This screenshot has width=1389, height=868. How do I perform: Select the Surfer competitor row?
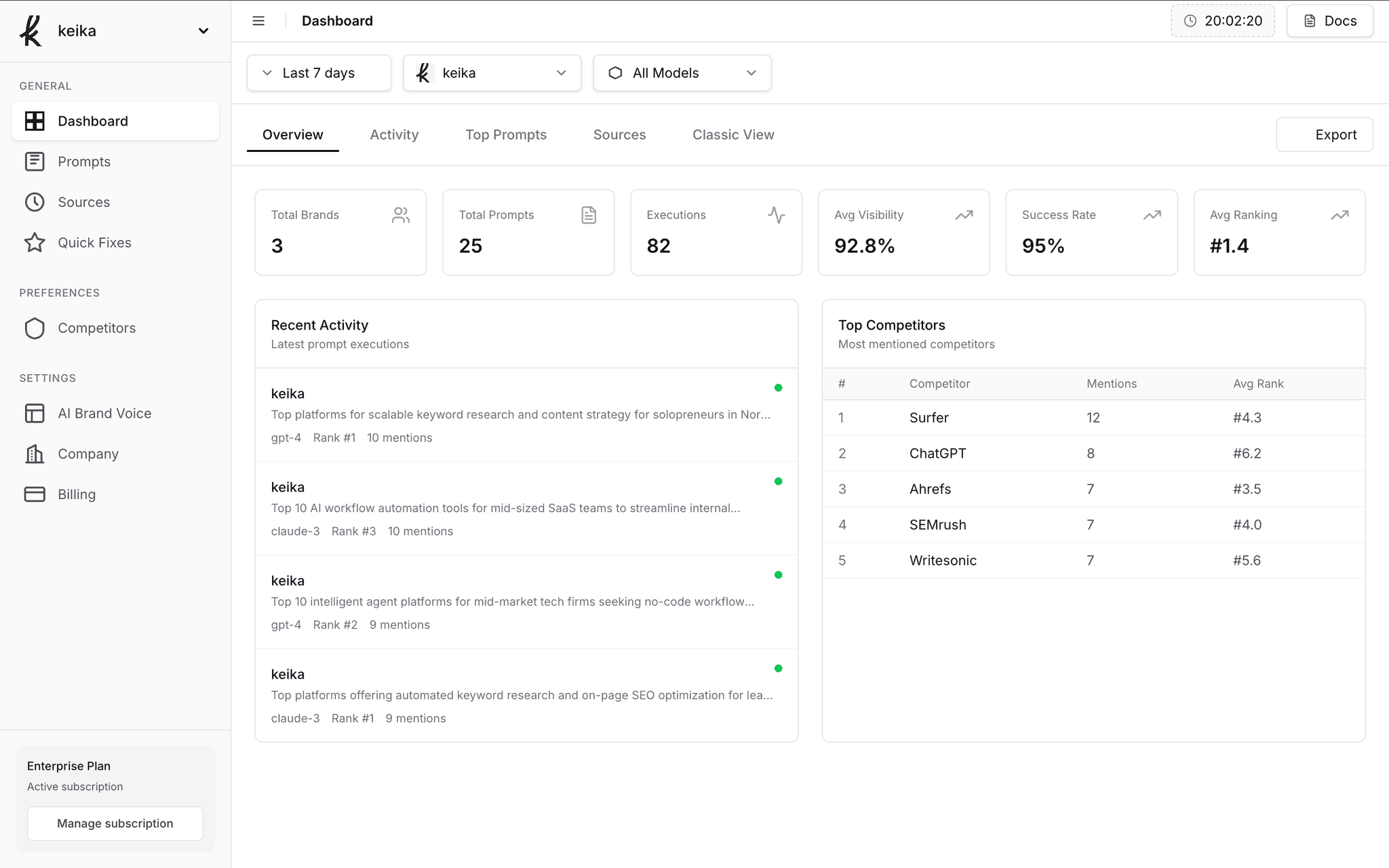(1093, 418)
